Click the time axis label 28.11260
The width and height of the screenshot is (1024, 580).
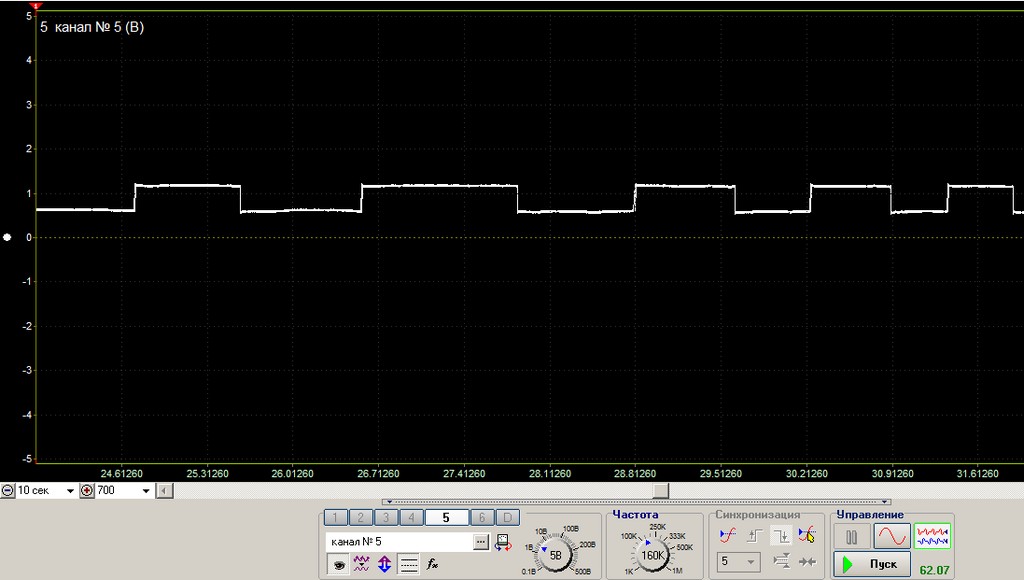pyautogui.click(x=550, y=474)
